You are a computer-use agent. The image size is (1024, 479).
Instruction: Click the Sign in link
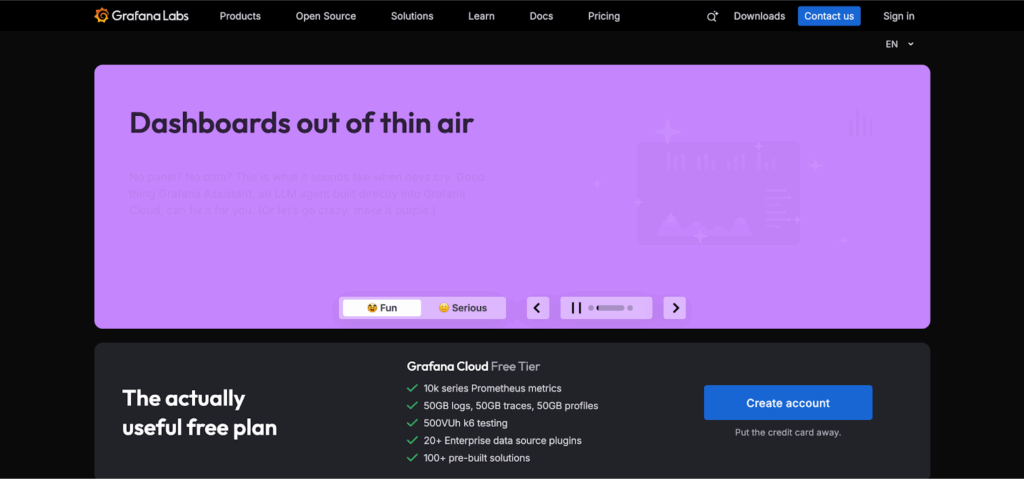898,16
